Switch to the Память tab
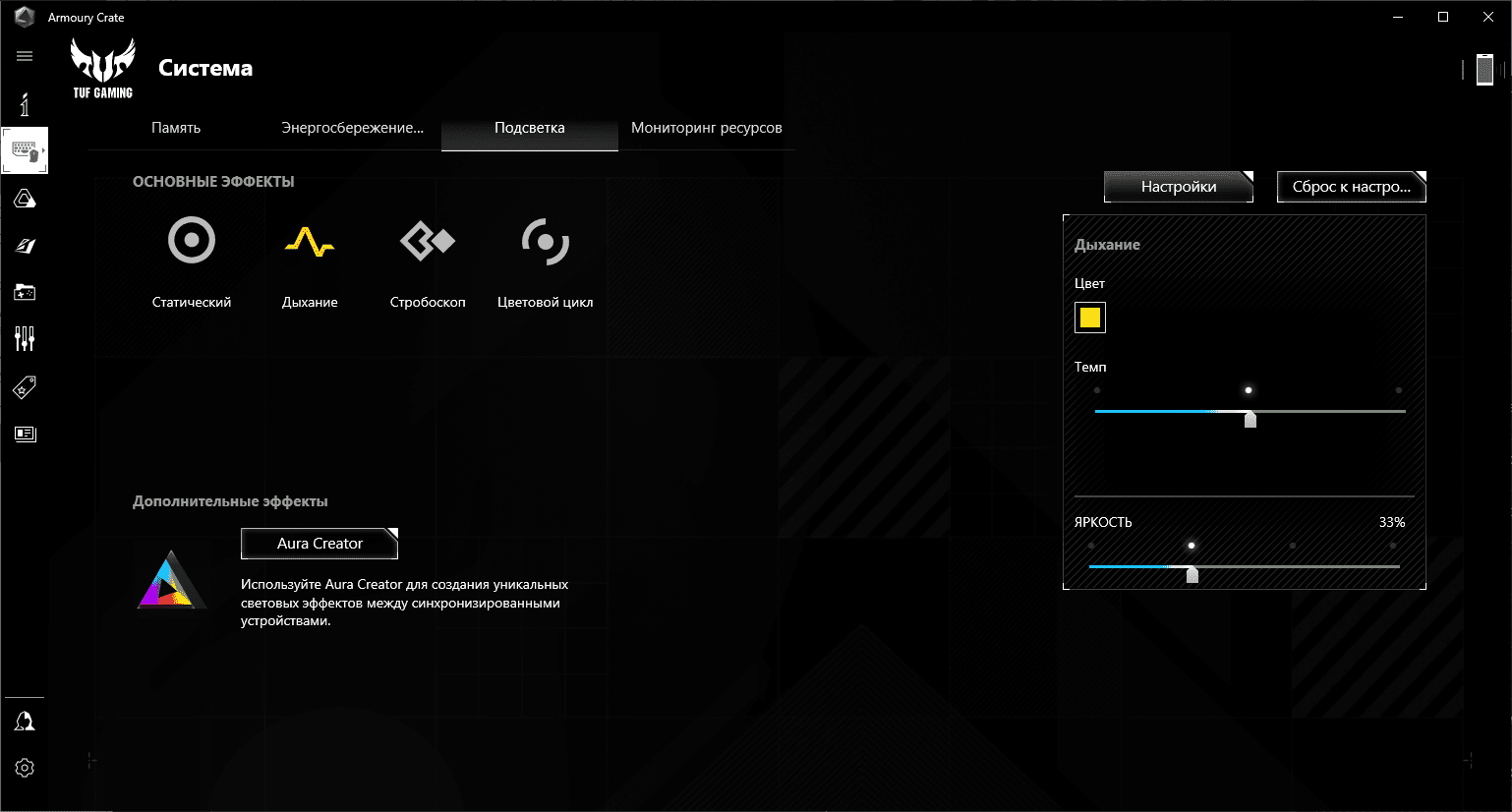Image resolution: width=1512 pixels, height=812 pixels. [176, 128]
